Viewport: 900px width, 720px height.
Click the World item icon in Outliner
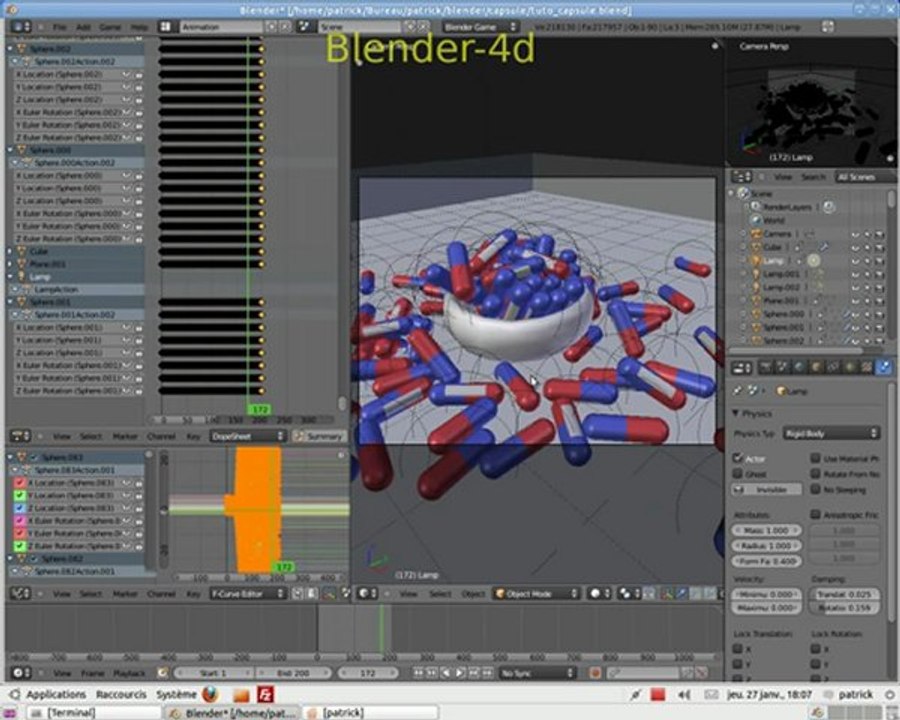click(755, 220)
